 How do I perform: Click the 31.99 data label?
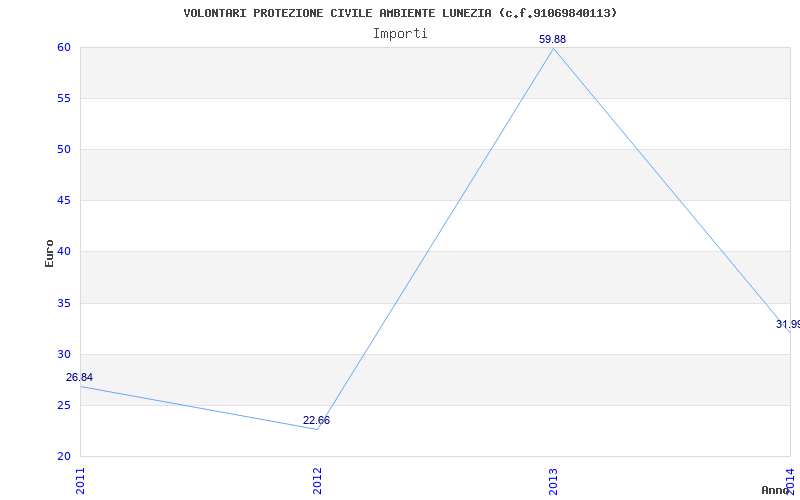788,324
